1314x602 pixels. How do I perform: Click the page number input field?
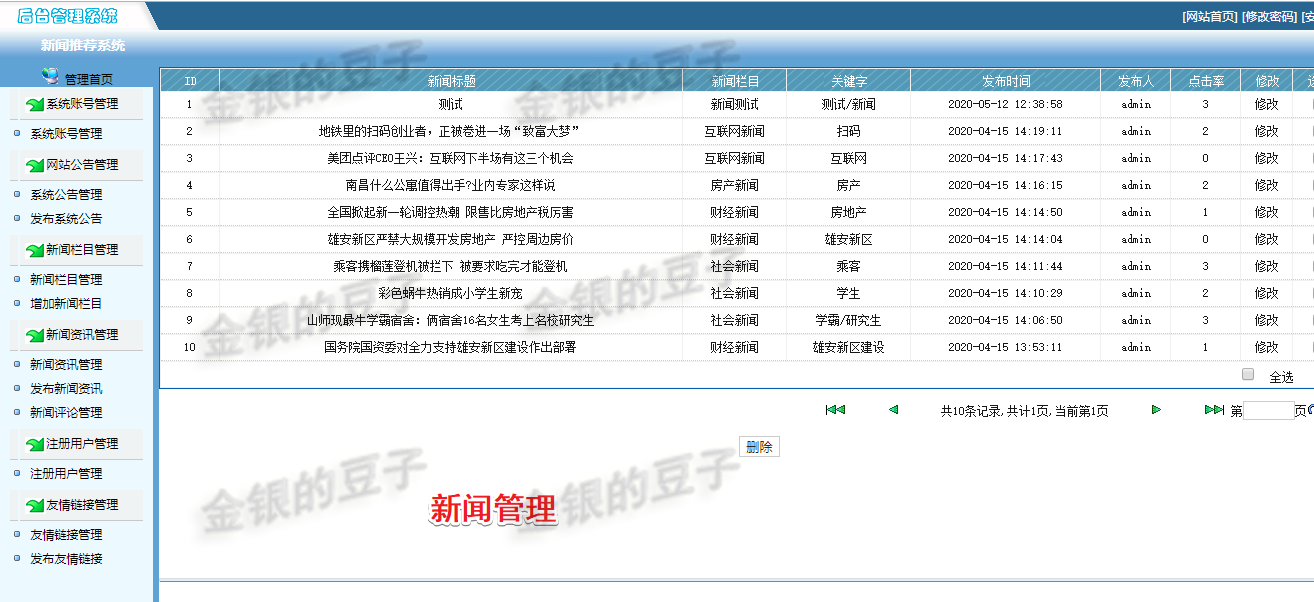point(1270,409)
